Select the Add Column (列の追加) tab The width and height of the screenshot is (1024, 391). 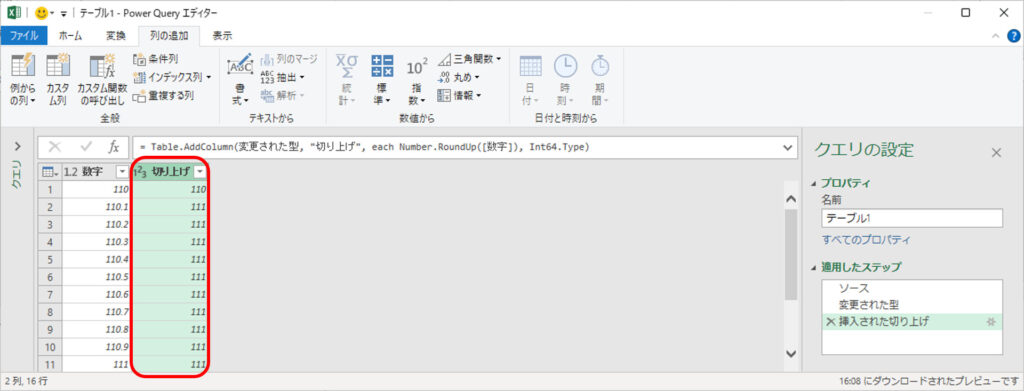169,36
